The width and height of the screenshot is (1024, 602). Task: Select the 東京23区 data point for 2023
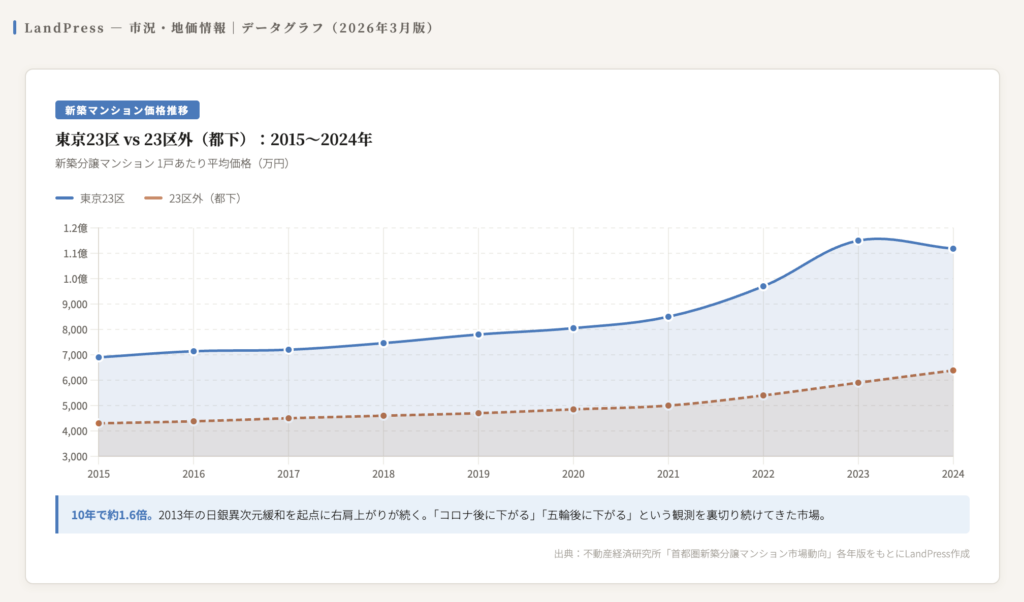point(858,241)
